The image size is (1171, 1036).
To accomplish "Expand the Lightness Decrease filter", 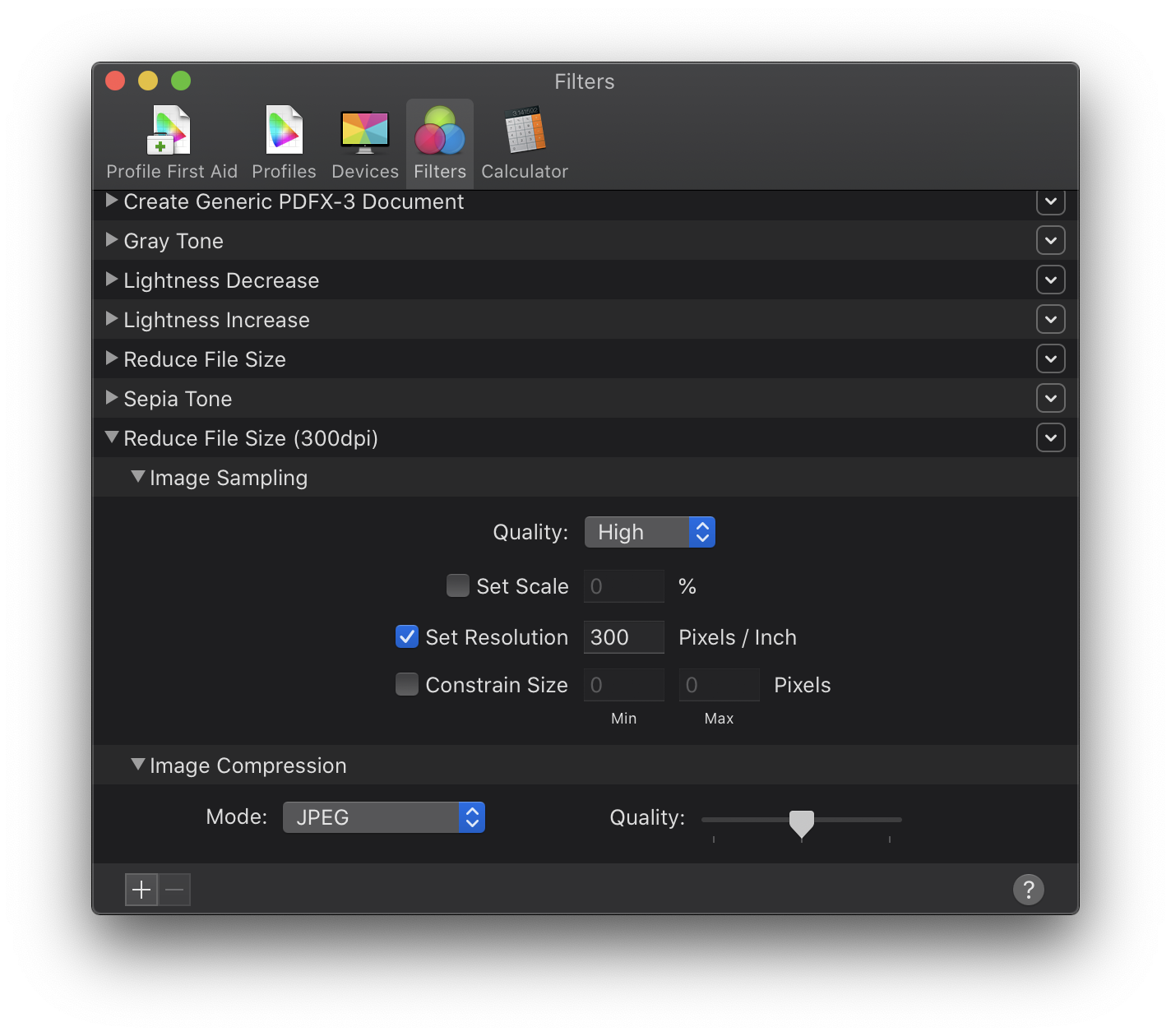I will click(x=112, y=280).
